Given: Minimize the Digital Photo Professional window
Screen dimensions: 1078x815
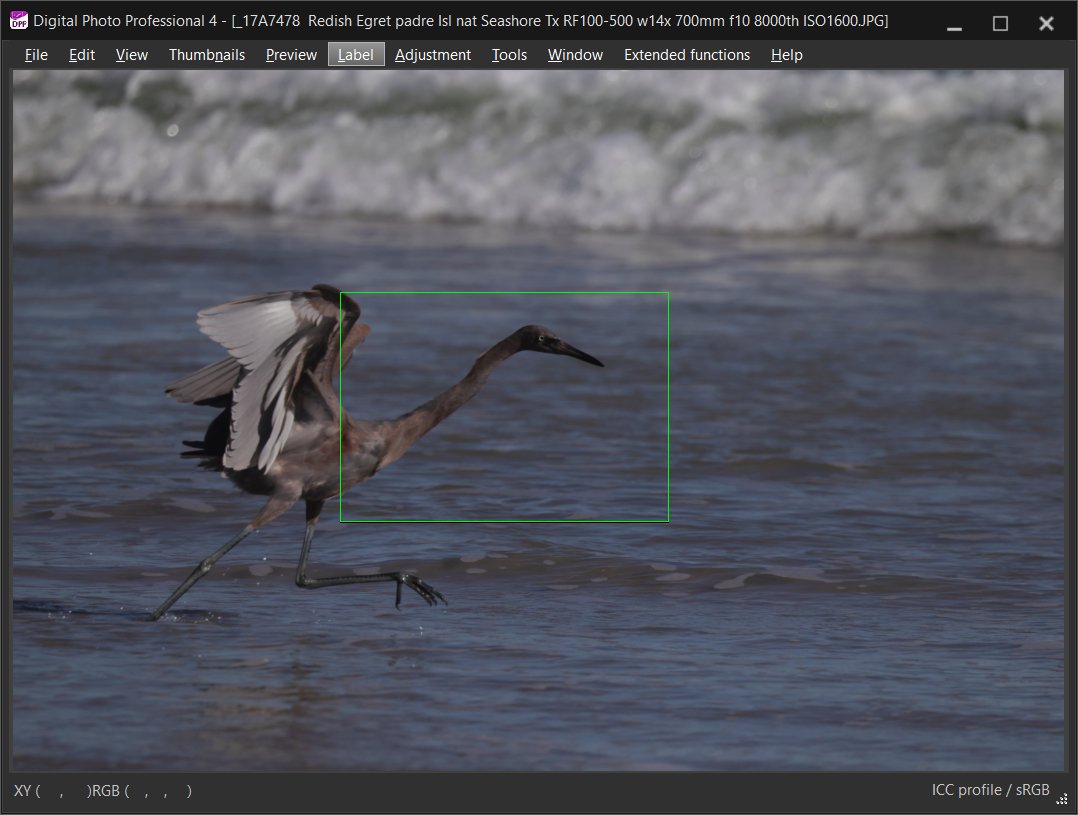Looking at the screenshot, I should pos(953,22).
